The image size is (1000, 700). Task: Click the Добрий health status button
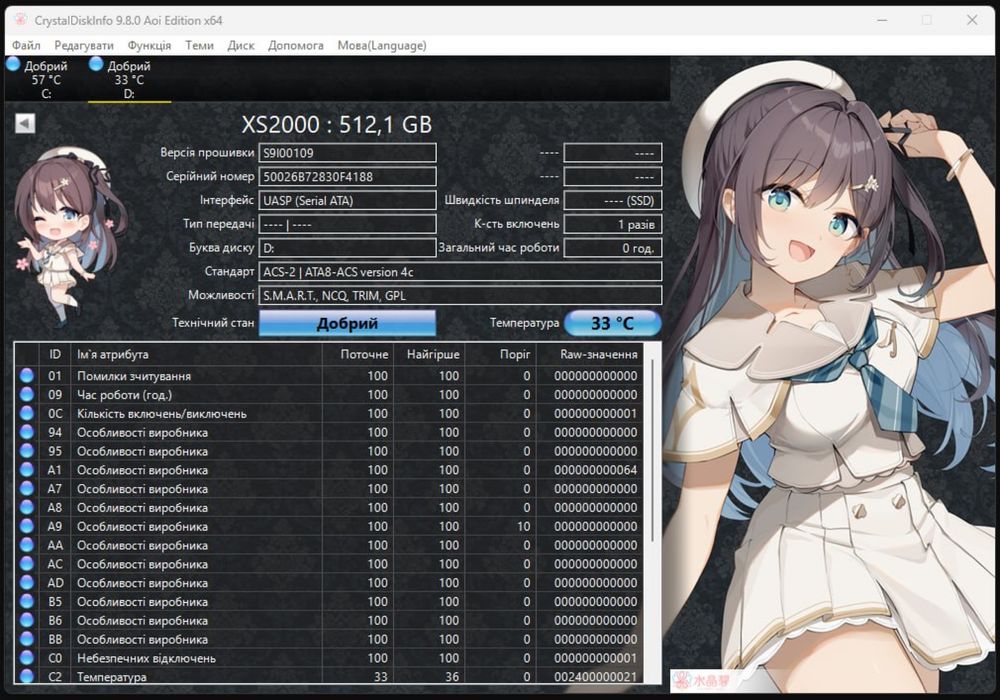coord(347,323)
